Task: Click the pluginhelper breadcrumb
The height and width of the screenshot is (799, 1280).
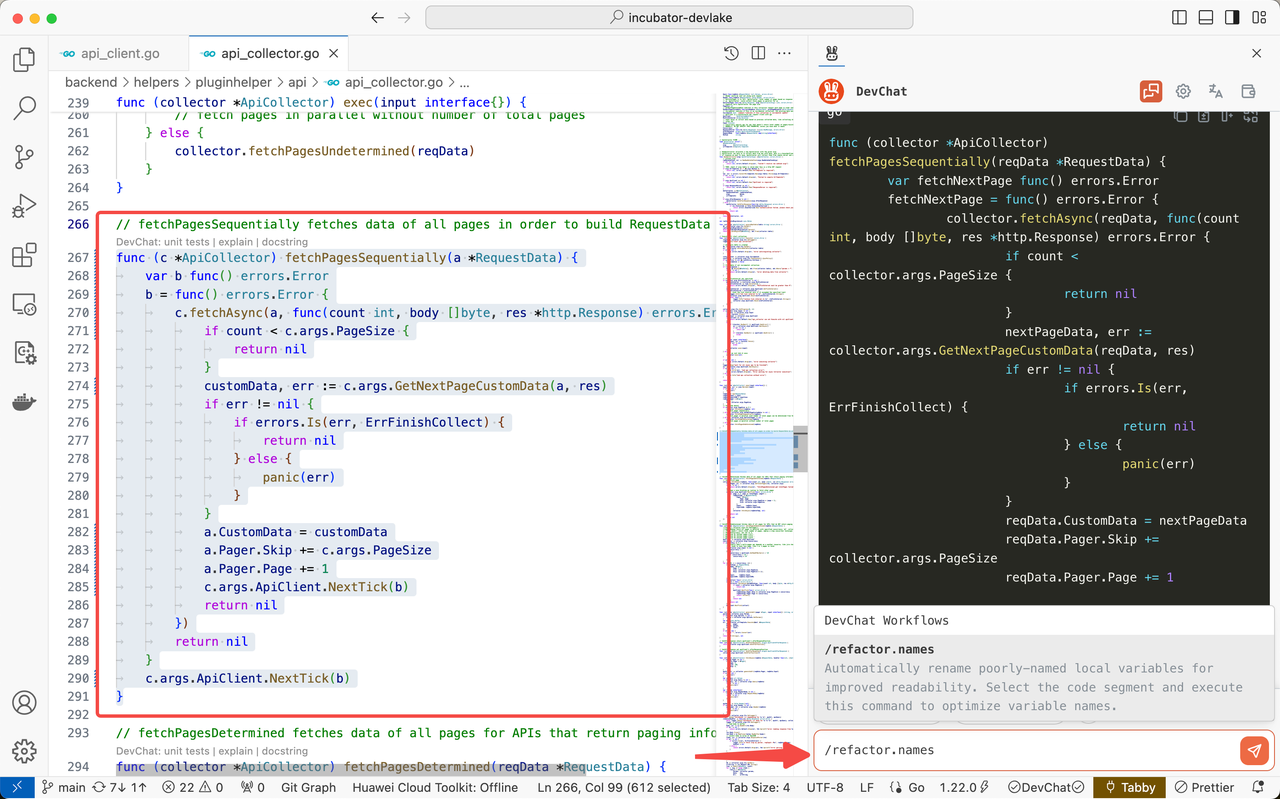Action: pos(234,82)
